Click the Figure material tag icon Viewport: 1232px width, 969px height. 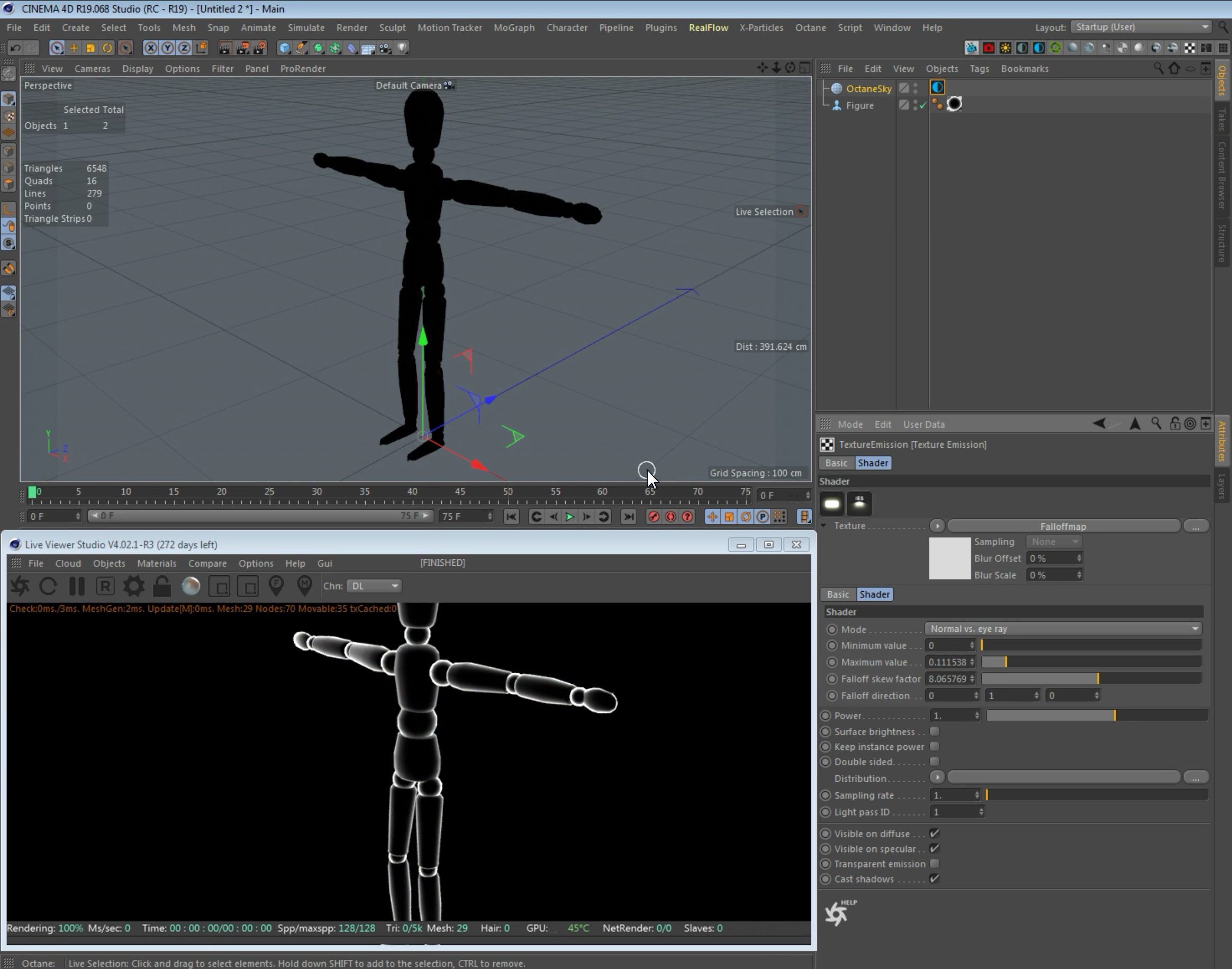pyautogui.click(x=955, y=104)
